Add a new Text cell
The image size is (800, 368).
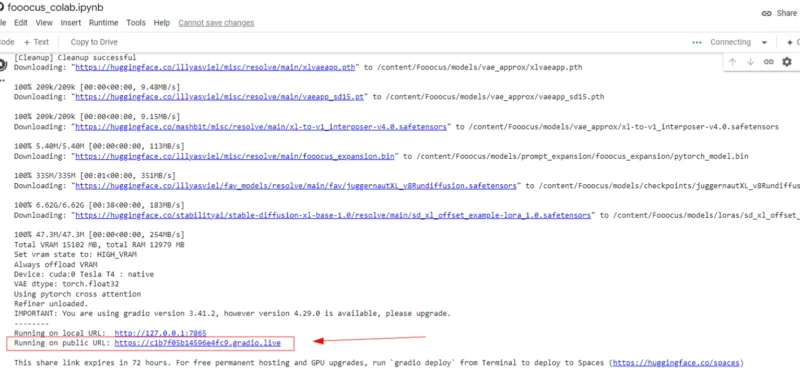click(x=36, y=42)
